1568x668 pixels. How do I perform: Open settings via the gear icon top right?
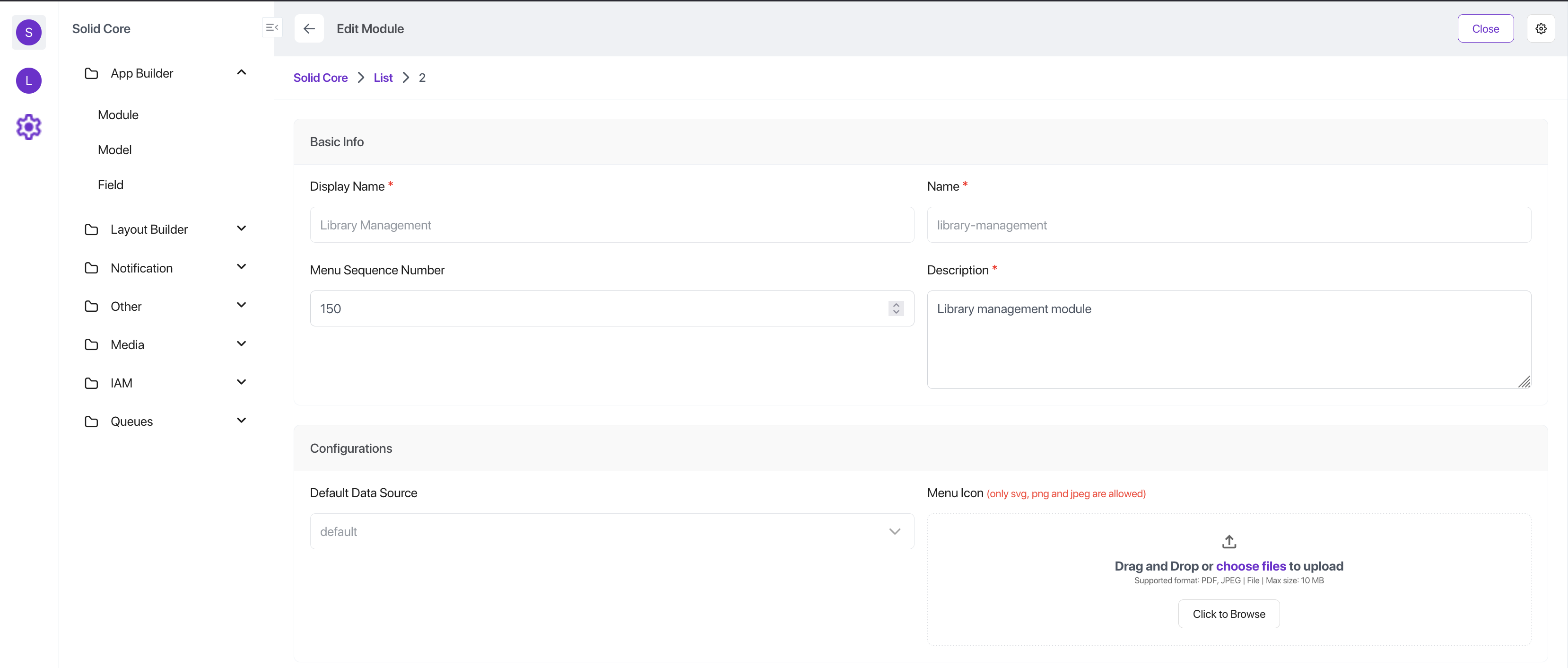[x=1541, y=28]
